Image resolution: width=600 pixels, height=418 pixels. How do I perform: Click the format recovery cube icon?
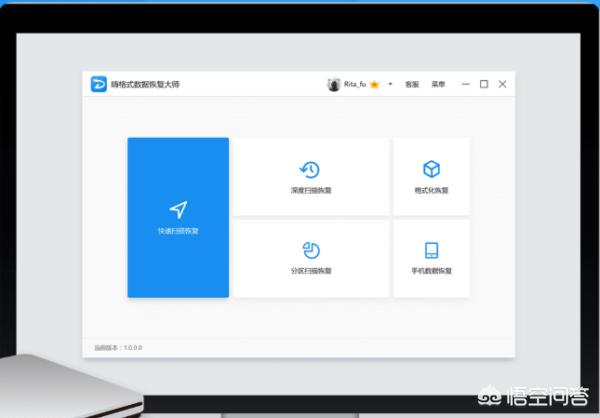pos(431,169)
